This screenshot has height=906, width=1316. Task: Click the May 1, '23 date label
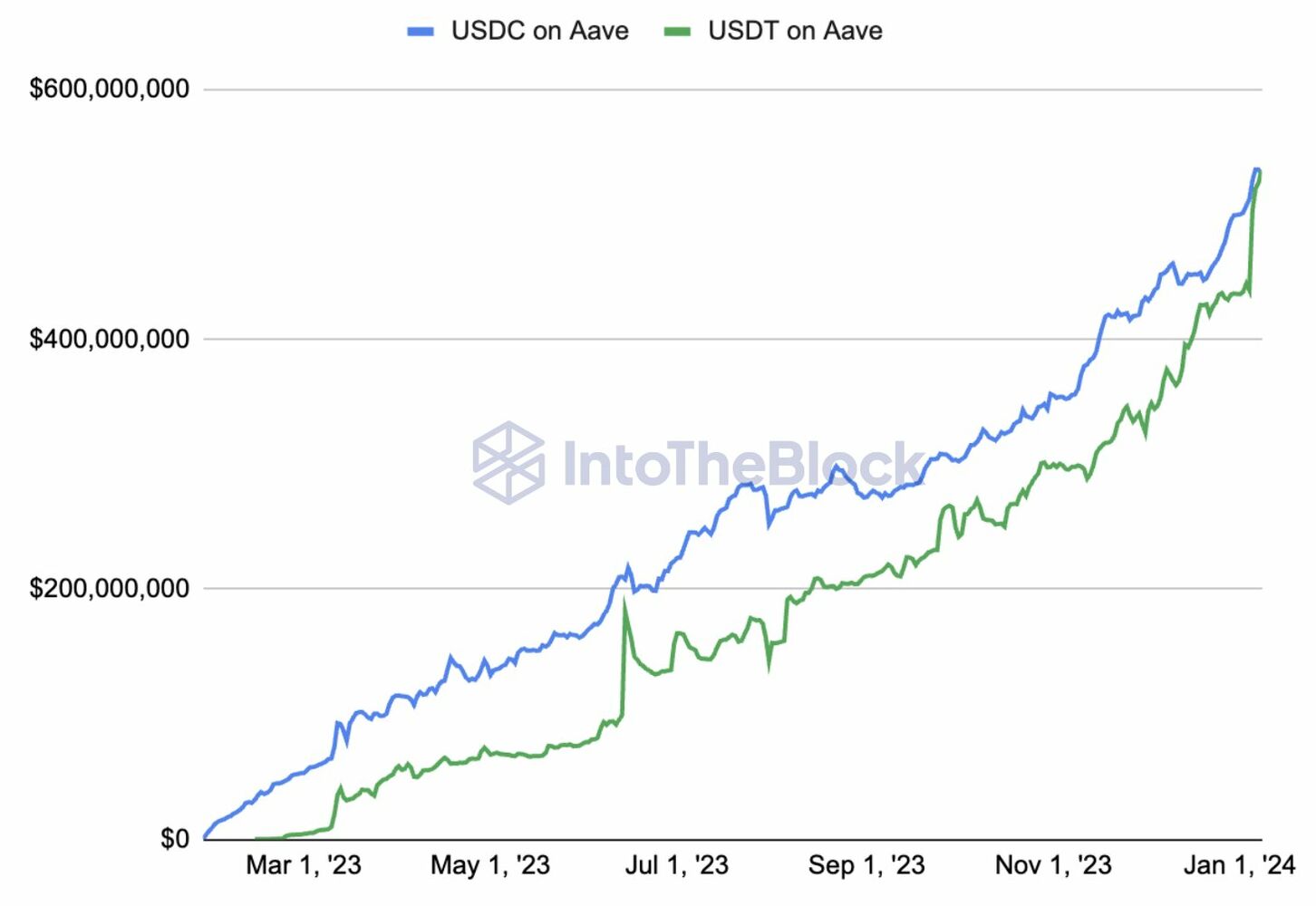490,865
